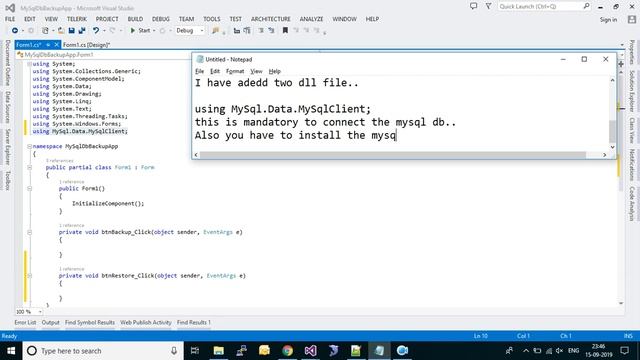The width and height of the screenshot is (640, 360).
Task: Click the notifications filter funnel icon
Action: pyautogui.click(x=488, y=6)
